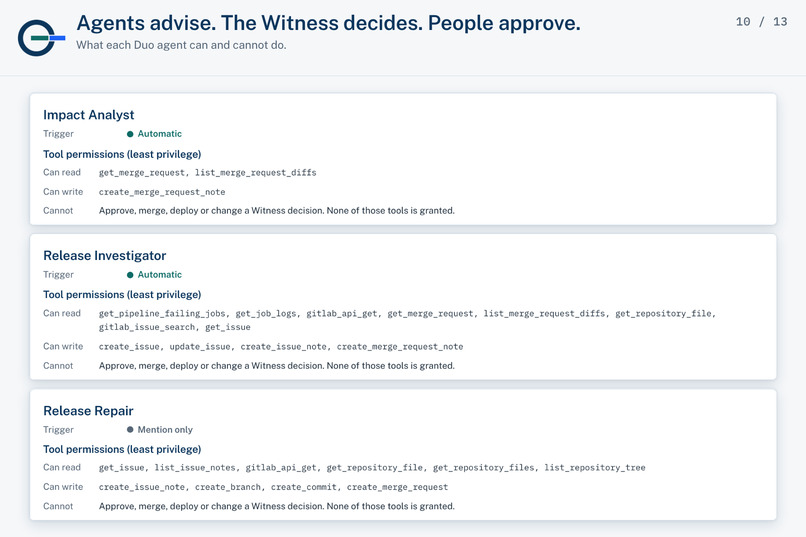806x537 pixels.
Task: Click the Cannot sentence in Release Investigator card
Action: coord(277,366)
